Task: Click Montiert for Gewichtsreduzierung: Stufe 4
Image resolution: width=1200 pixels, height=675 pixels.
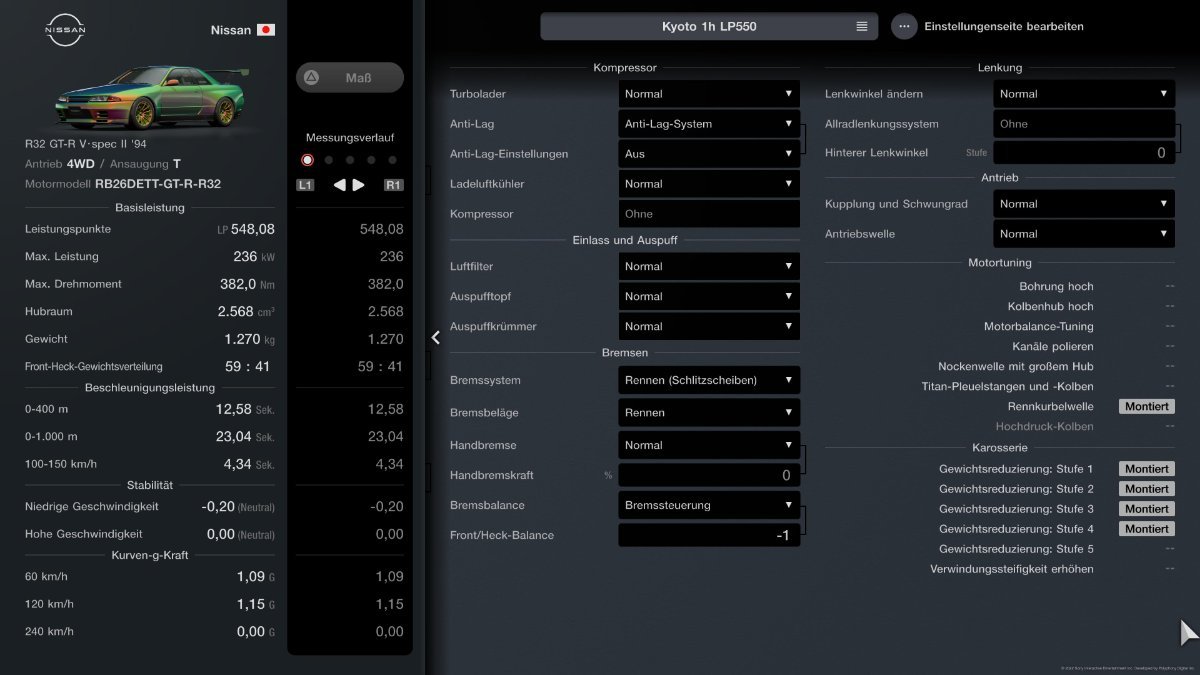Action: click(1146, 529)
